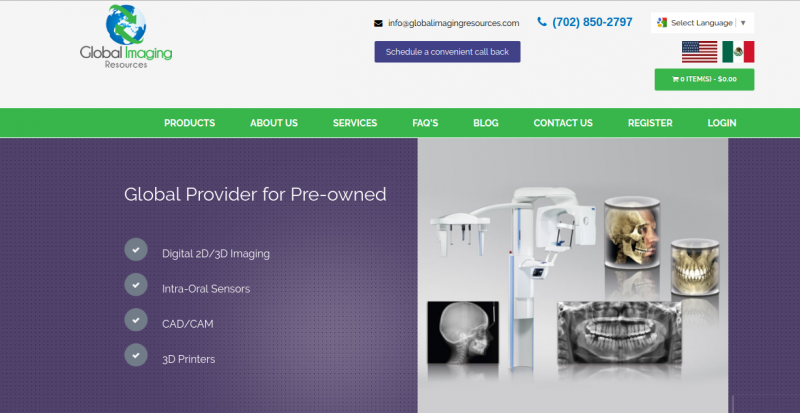
Task: Click the panoramic dental x-ray thumbnail
Action: click(x=619, y=333)
